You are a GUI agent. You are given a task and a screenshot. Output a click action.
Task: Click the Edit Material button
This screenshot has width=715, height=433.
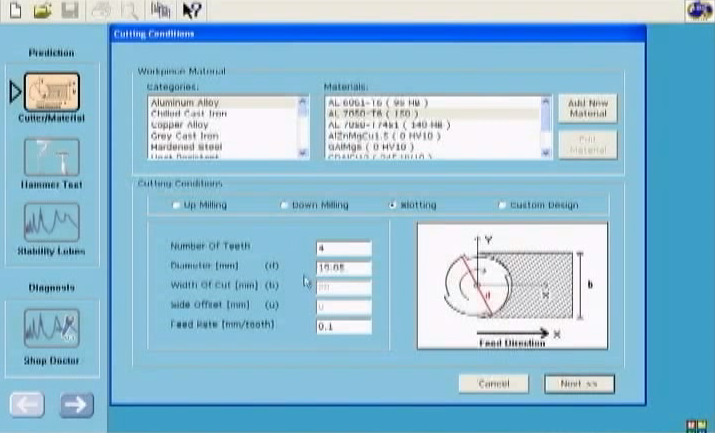588,144
